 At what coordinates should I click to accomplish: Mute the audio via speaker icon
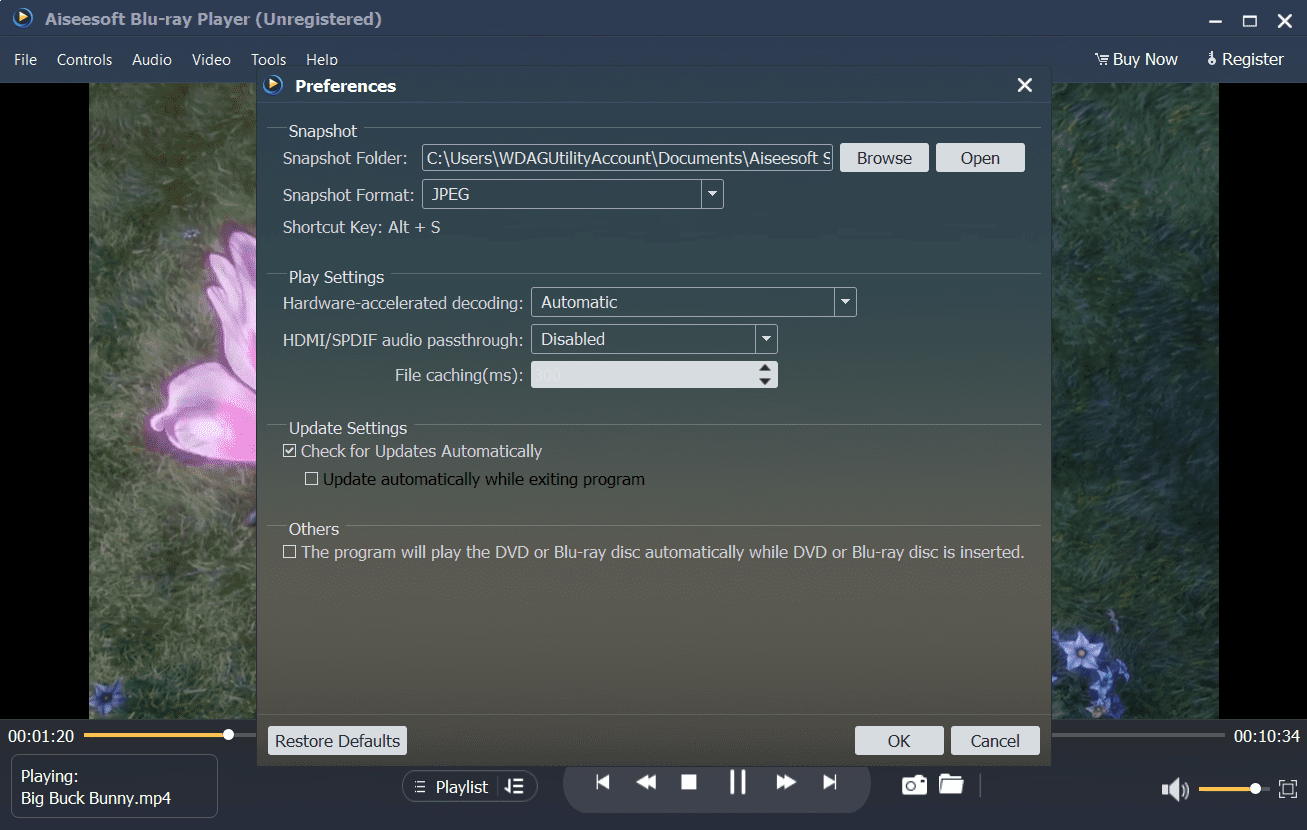click(1174, 790)
